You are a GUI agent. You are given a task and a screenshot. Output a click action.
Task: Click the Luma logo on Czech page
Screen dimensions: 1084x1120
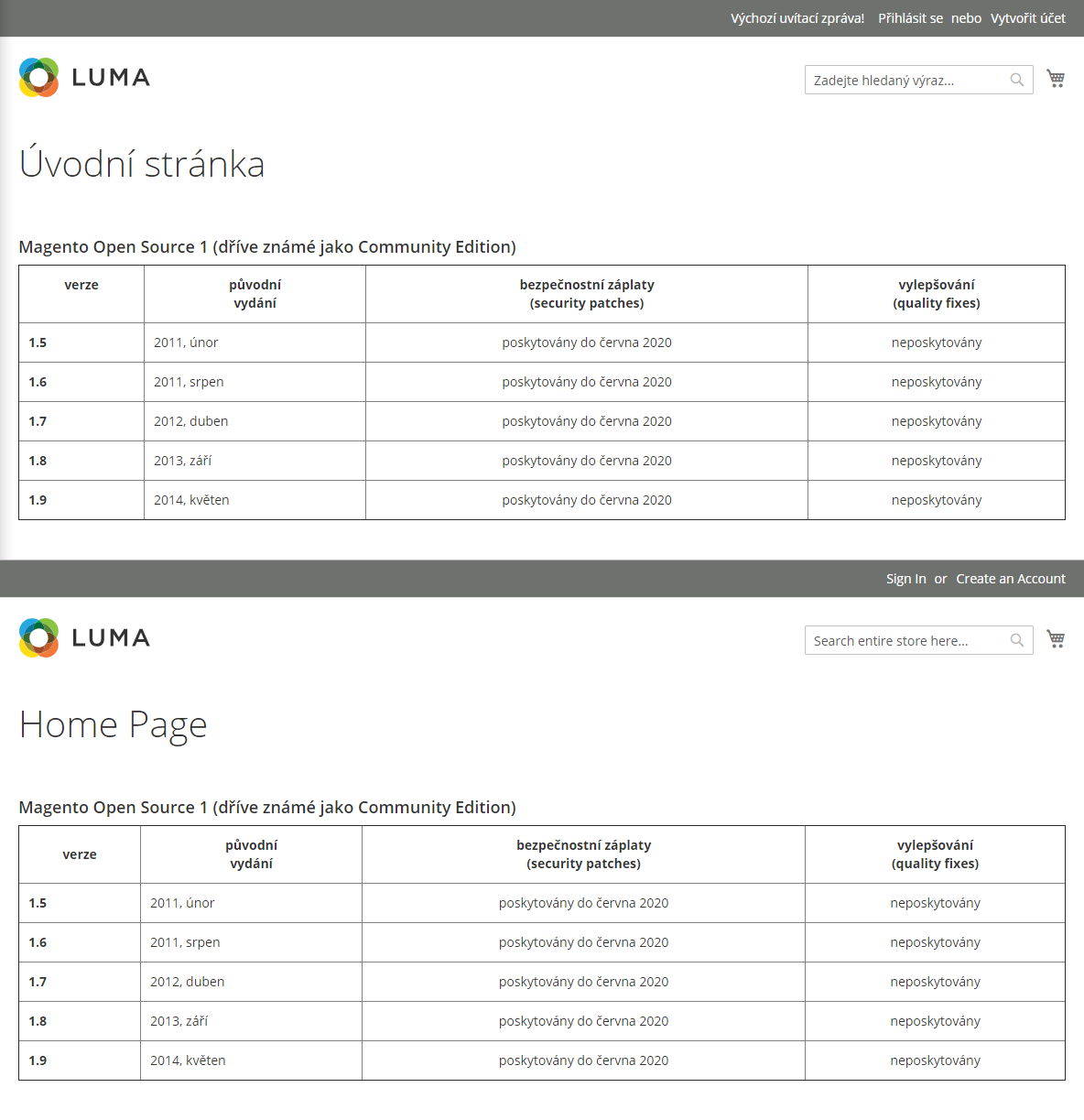coord(84,78)
